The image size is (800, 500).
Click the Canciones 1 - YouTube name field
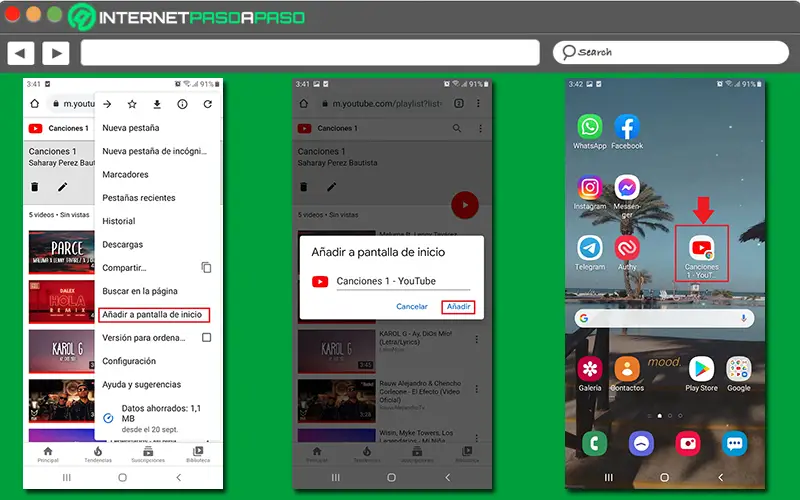403,281
